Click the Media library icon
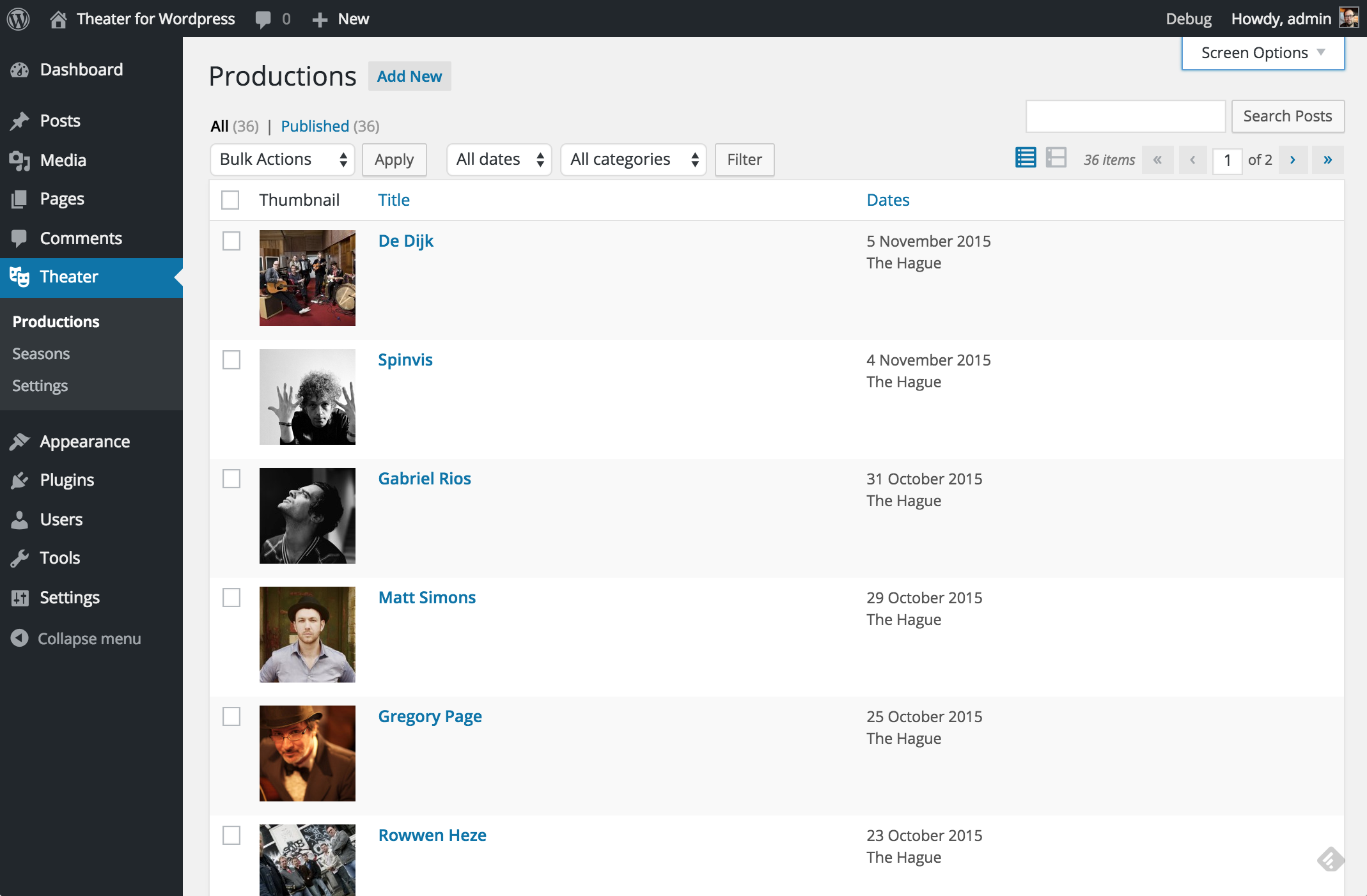Screen dimensions: 1367x896 click(20, 160)
